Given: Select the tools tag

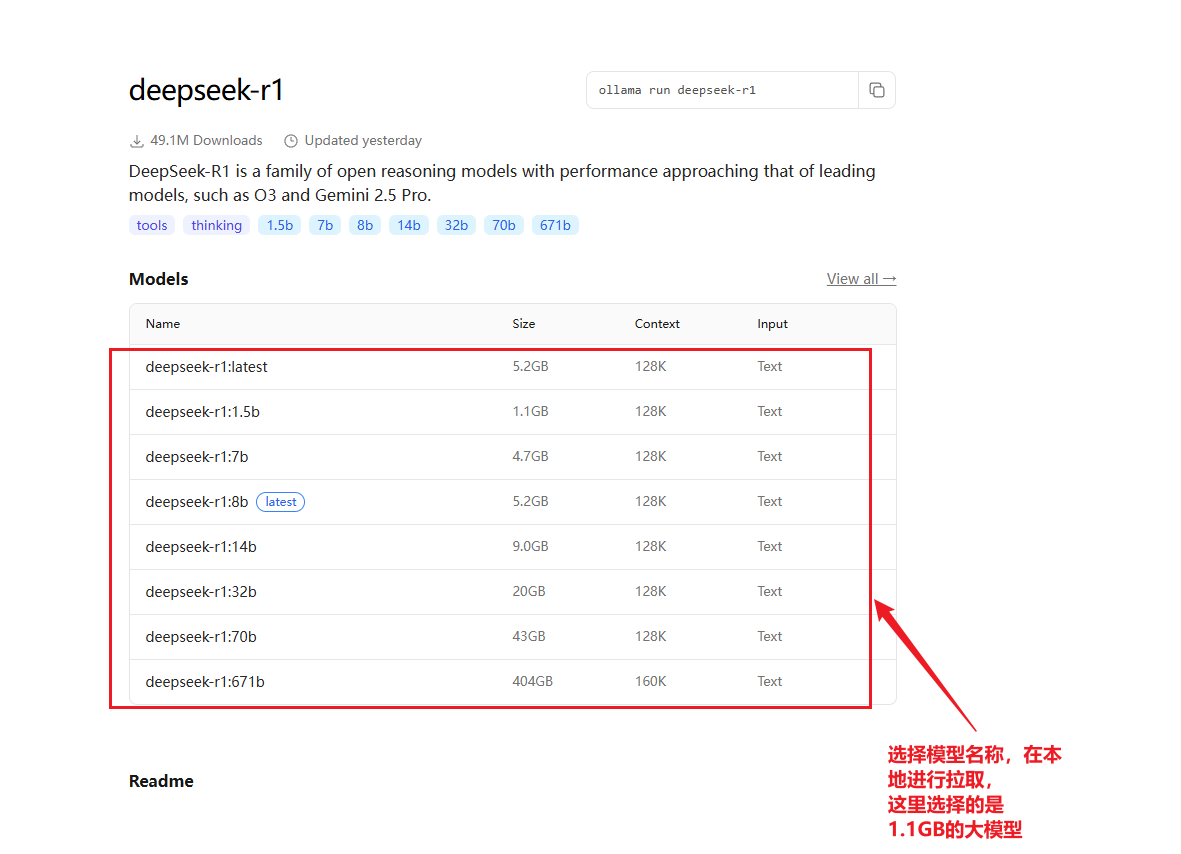Looking at the screenshot, I should click(x=152, y=225).
